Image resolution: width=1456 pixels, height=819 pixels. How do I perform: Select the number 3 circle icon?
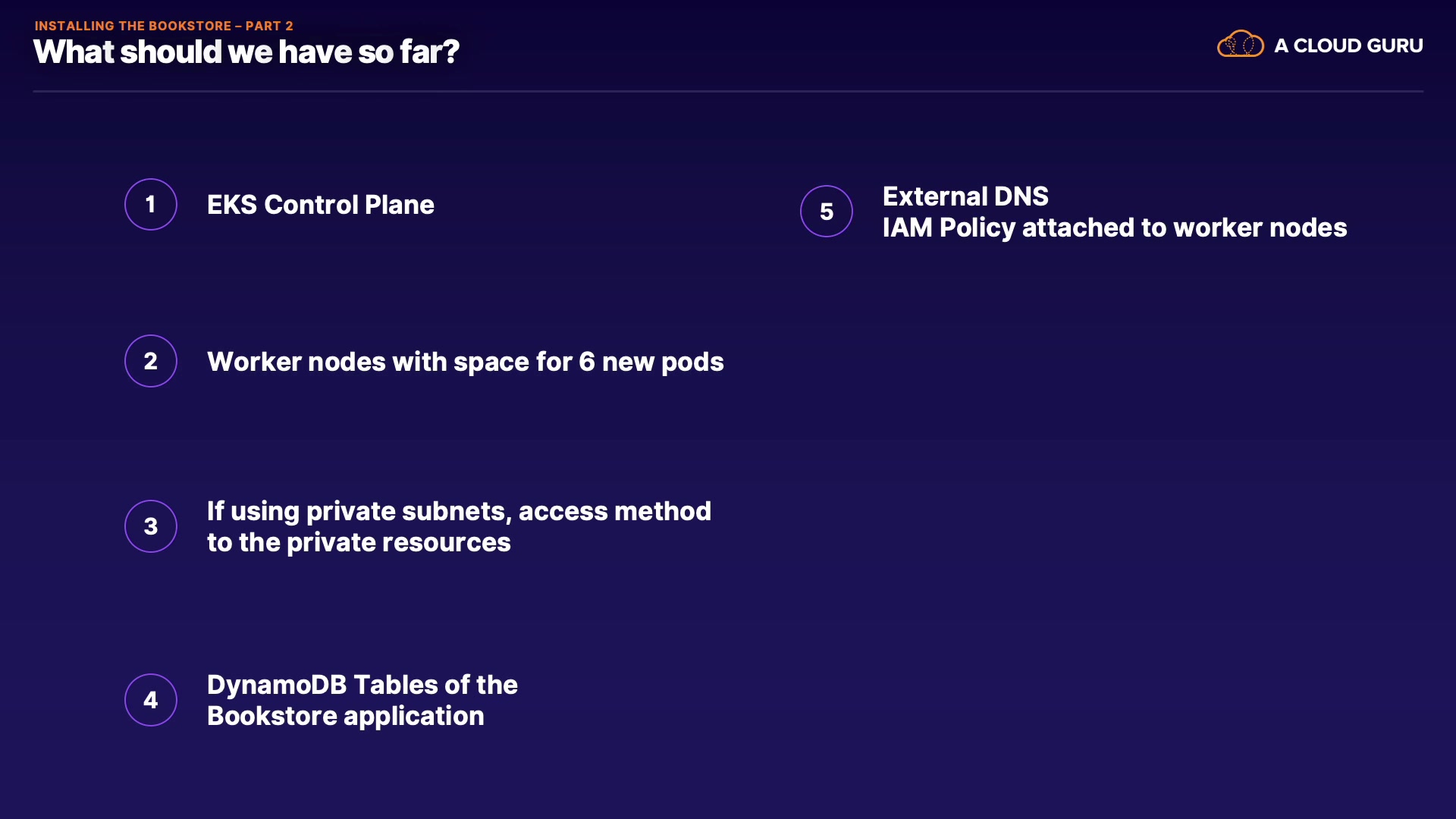pos(151,526)
